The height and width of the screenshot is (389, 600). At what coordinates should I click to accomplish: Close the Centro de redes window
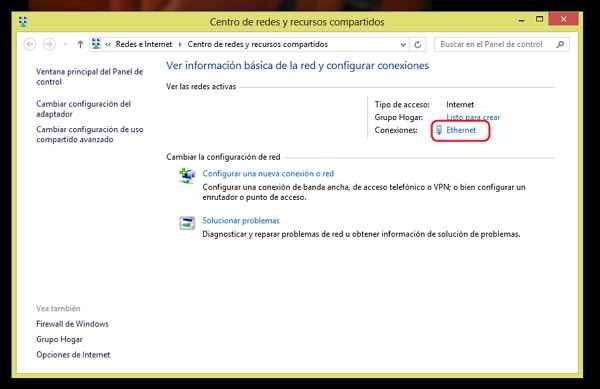click(563, 19)
